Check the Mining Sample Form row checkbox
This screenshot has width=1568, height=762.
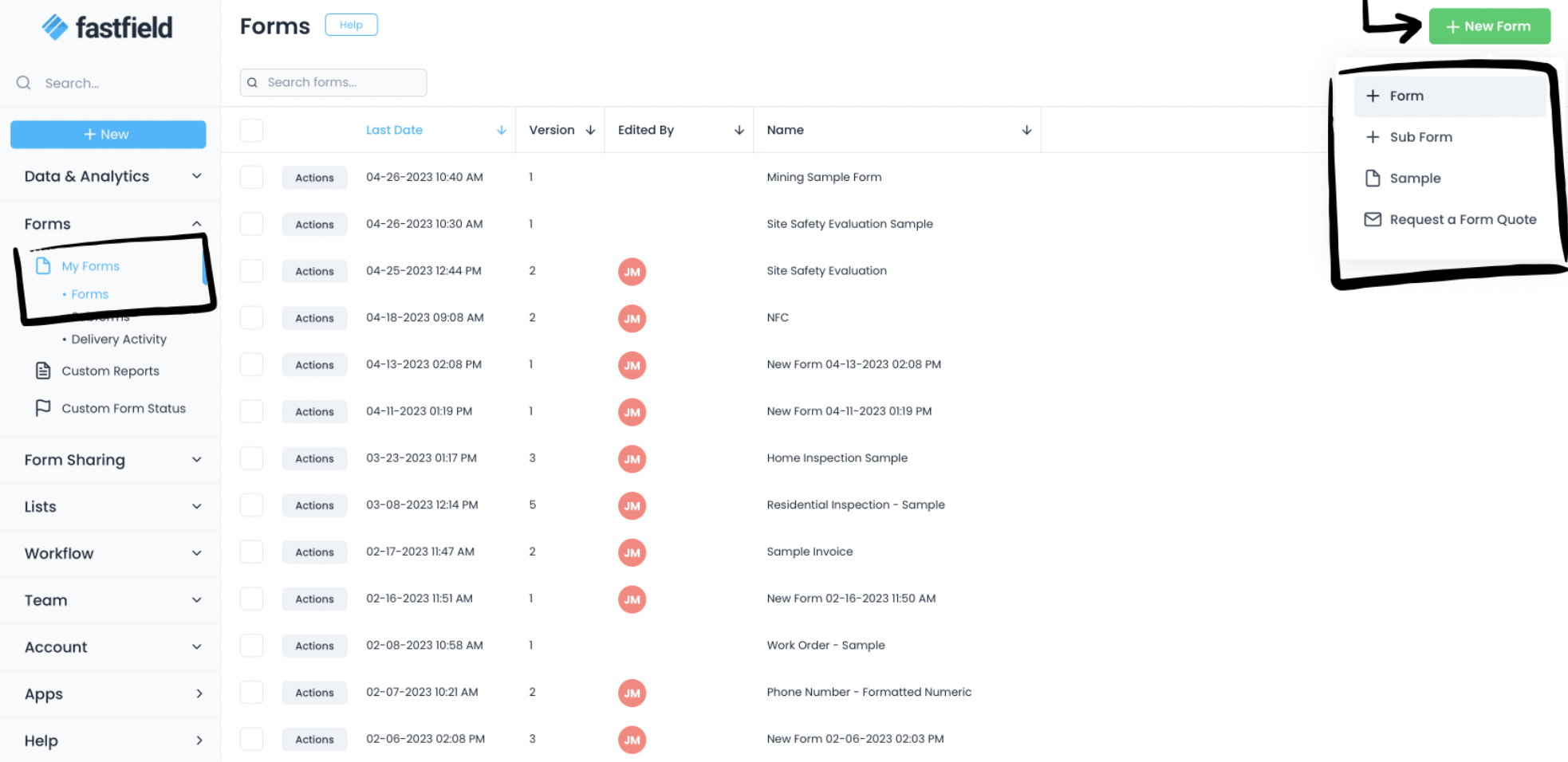tap(251, 178)
